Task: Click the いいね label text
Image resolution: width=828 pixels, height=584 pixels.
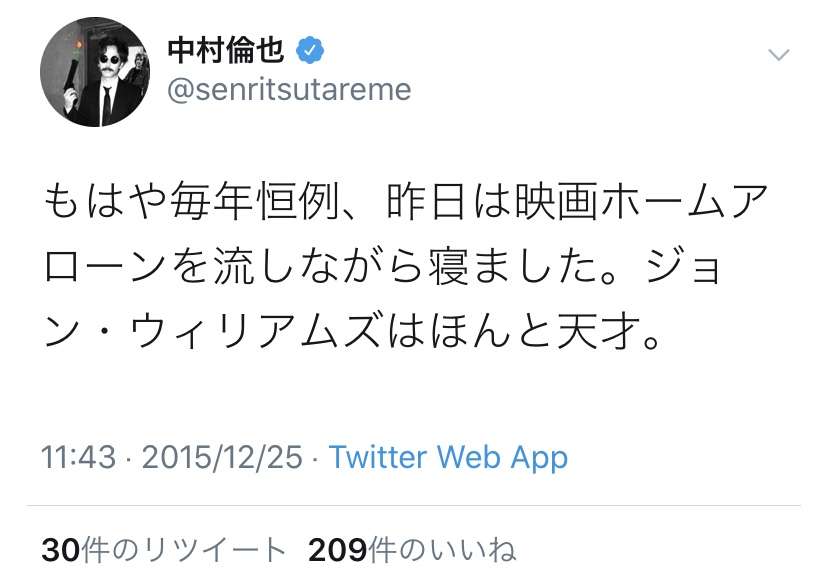Action: pyautogui.click(x=473, y=550)
